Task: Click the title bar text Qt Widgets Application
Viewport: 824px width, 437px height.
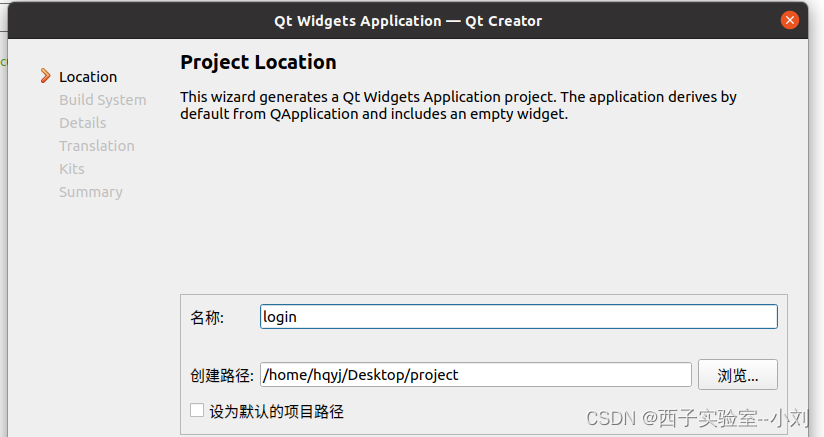Action: (x=358, y=21)
